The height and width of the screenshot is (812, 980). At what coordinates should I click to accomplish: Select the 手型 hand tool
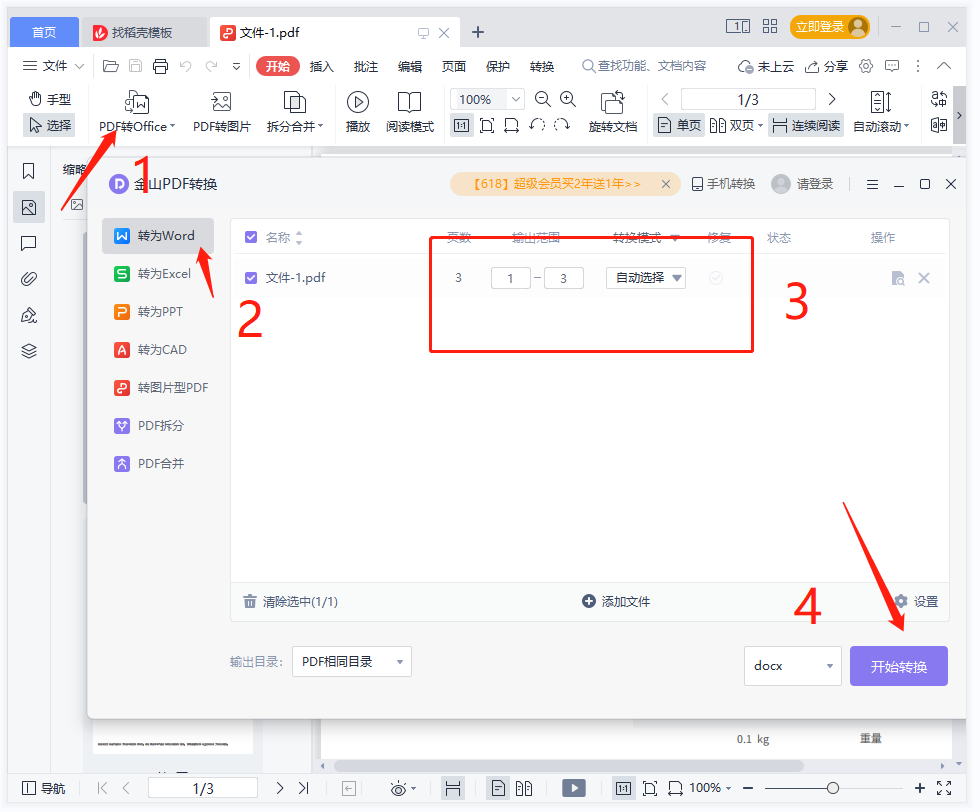point(50,99)
